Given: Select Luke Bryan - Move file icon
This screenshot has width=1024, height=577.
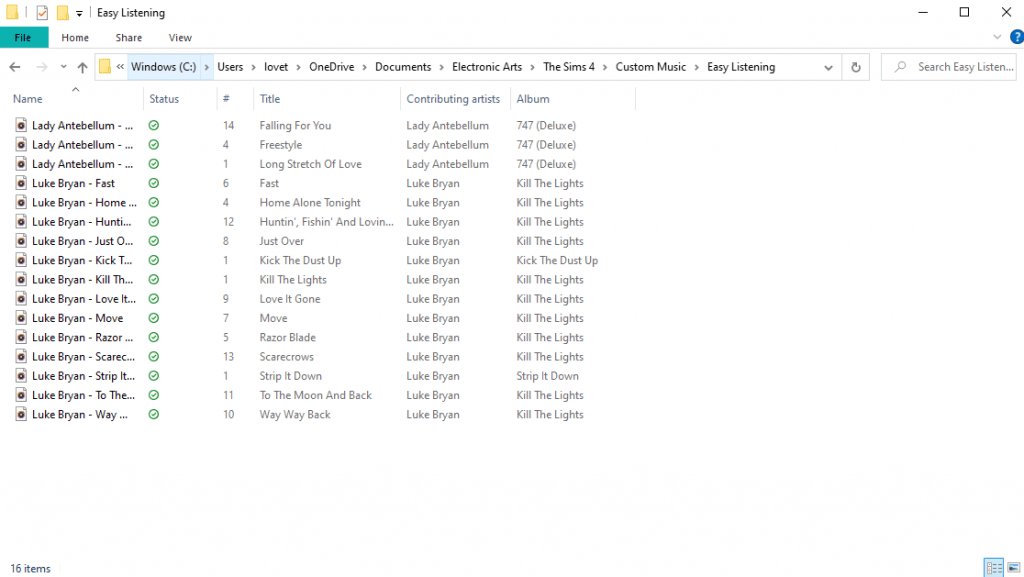Looking at the screenshot, I should point(21,318).
